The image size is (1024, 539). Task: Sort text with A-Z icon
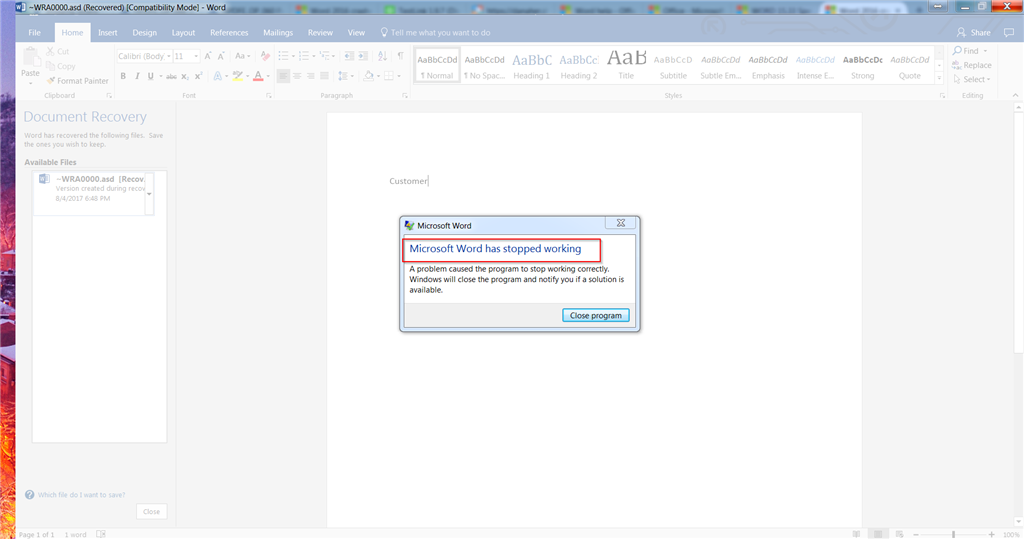[x=383, y=56]
